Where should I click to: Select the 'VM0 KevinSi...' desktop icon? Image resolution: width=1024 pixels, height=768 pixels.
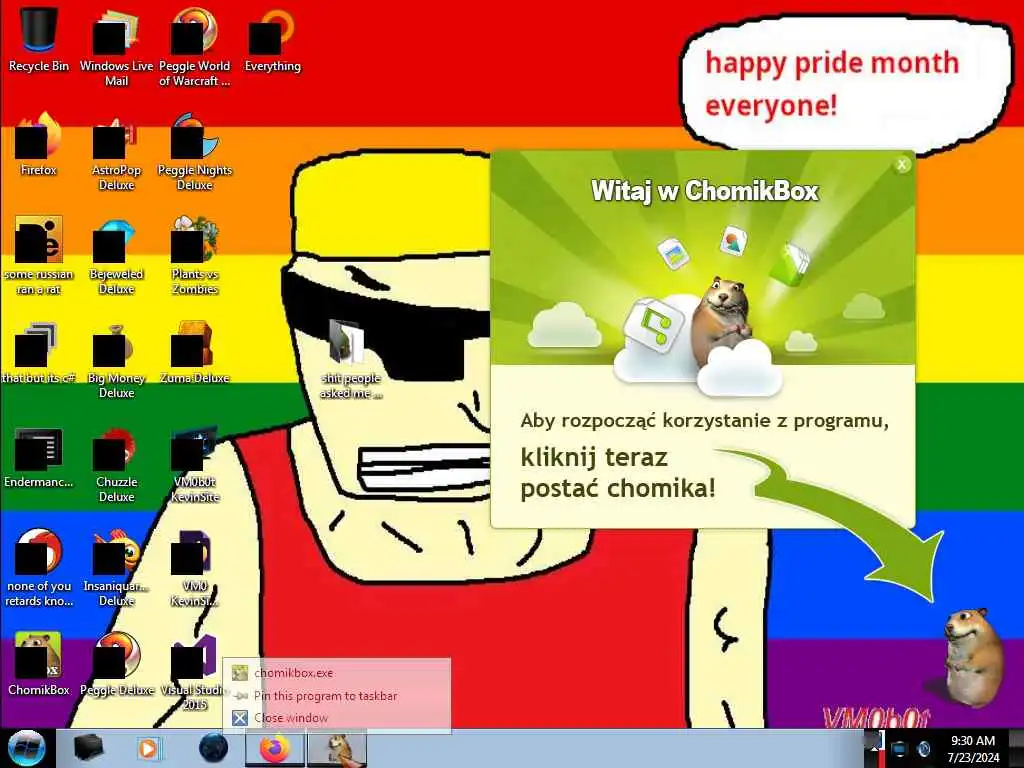[x=195, y=568]
